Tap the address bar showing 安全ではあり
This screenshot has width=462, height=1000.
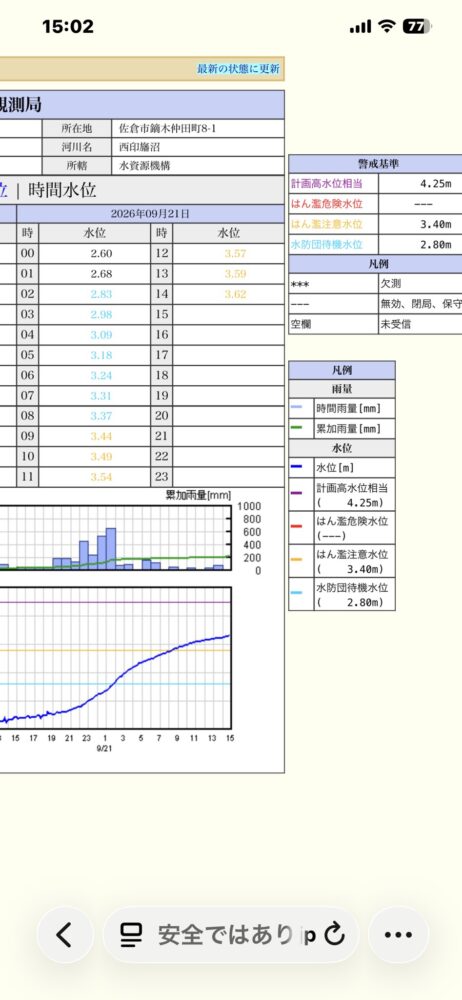(x=231, y=935)
